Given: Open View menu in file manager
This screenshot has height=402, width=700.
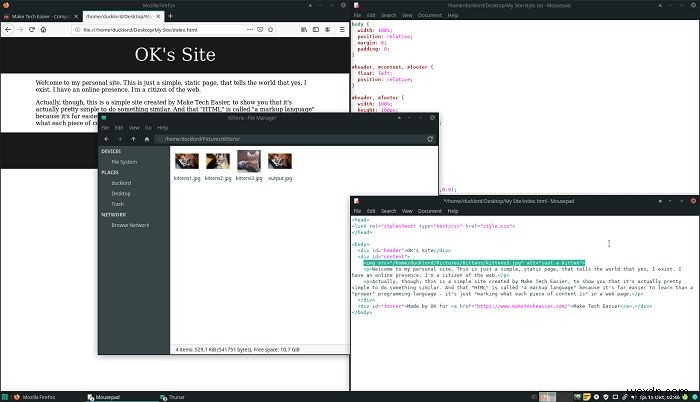Looking at the screenshot, I should (x=134, y=128).
